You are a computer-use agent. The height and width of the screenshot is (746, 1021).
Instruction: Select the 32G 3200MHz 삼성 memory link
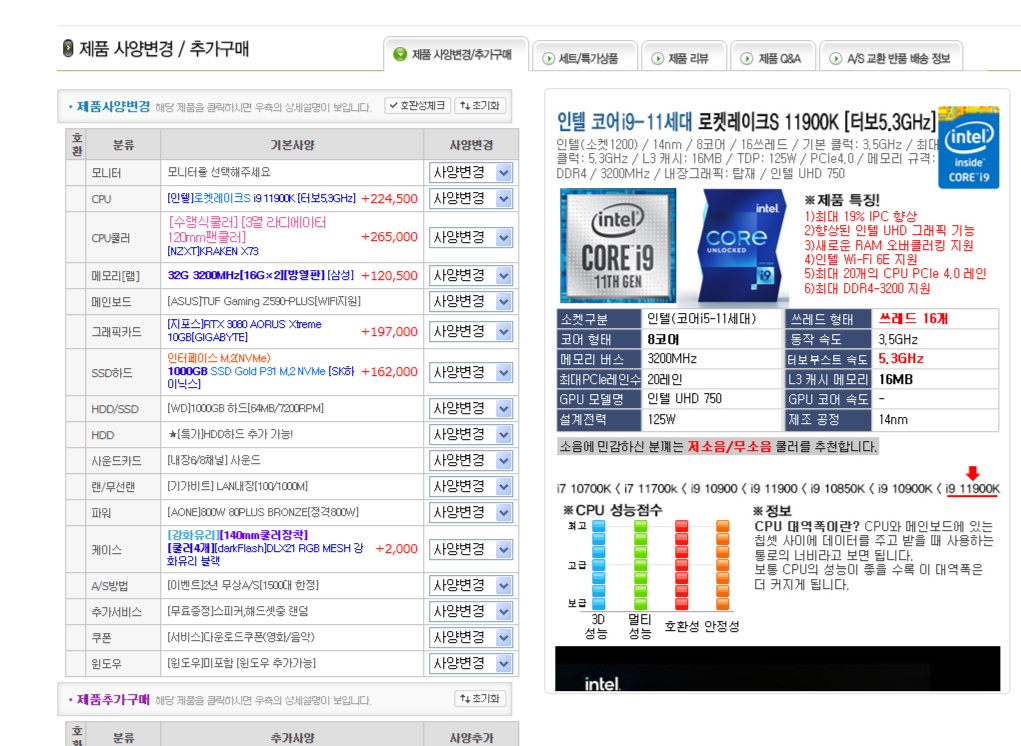coord(260,275)
